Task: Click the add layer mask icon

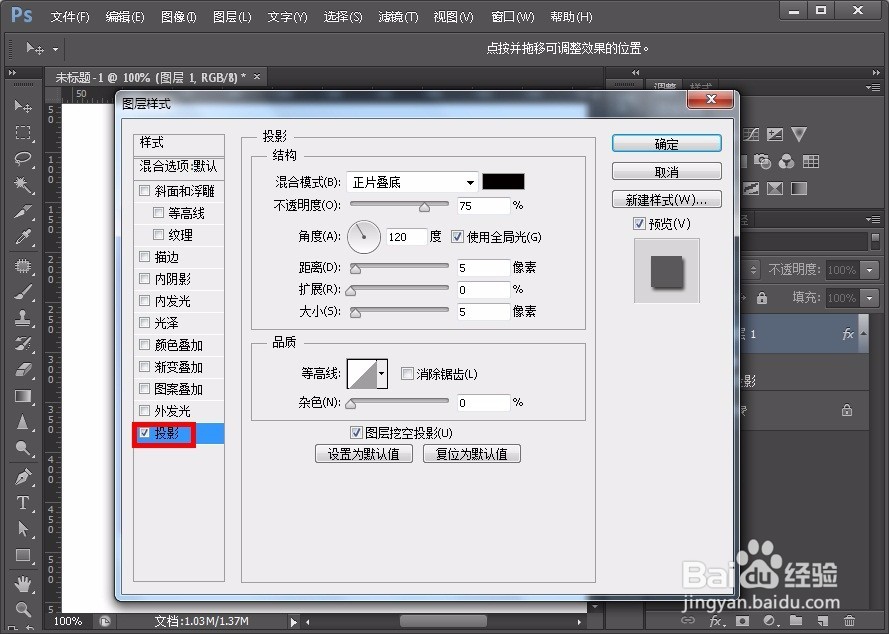Action: [x=743, y=620]
